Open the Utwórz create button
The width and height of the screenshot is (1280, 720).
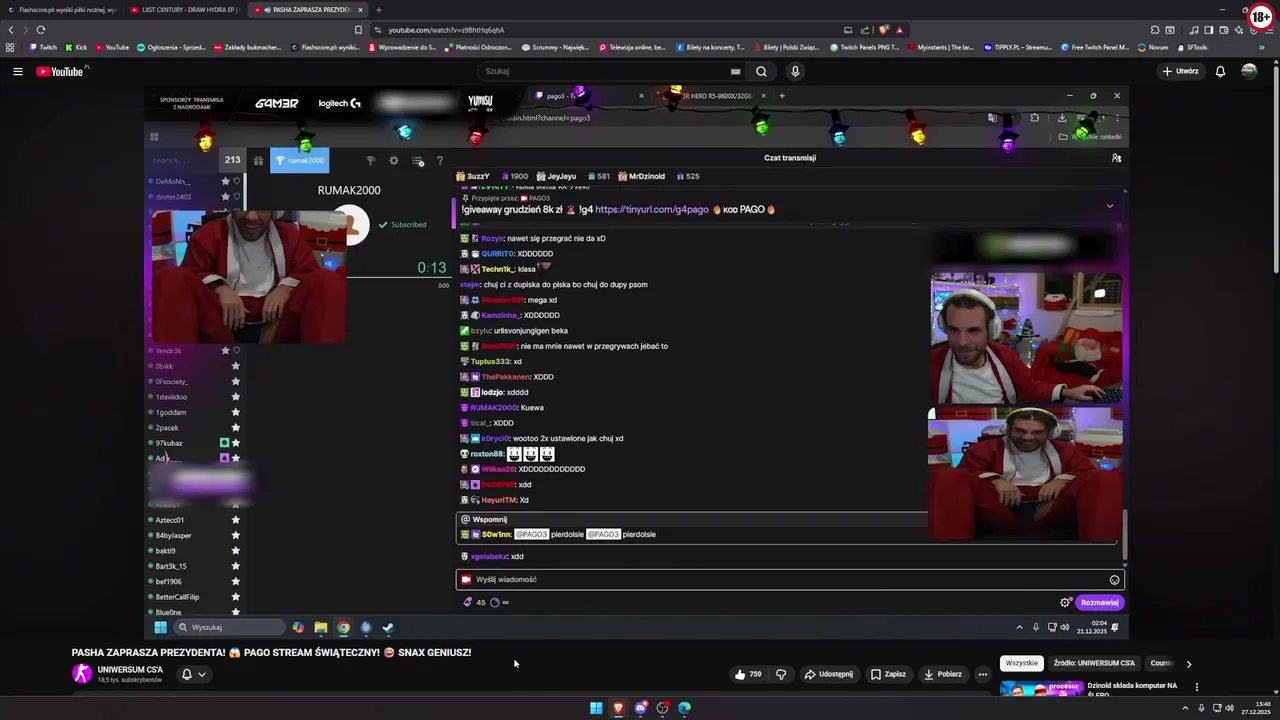tap(1180, 71)
